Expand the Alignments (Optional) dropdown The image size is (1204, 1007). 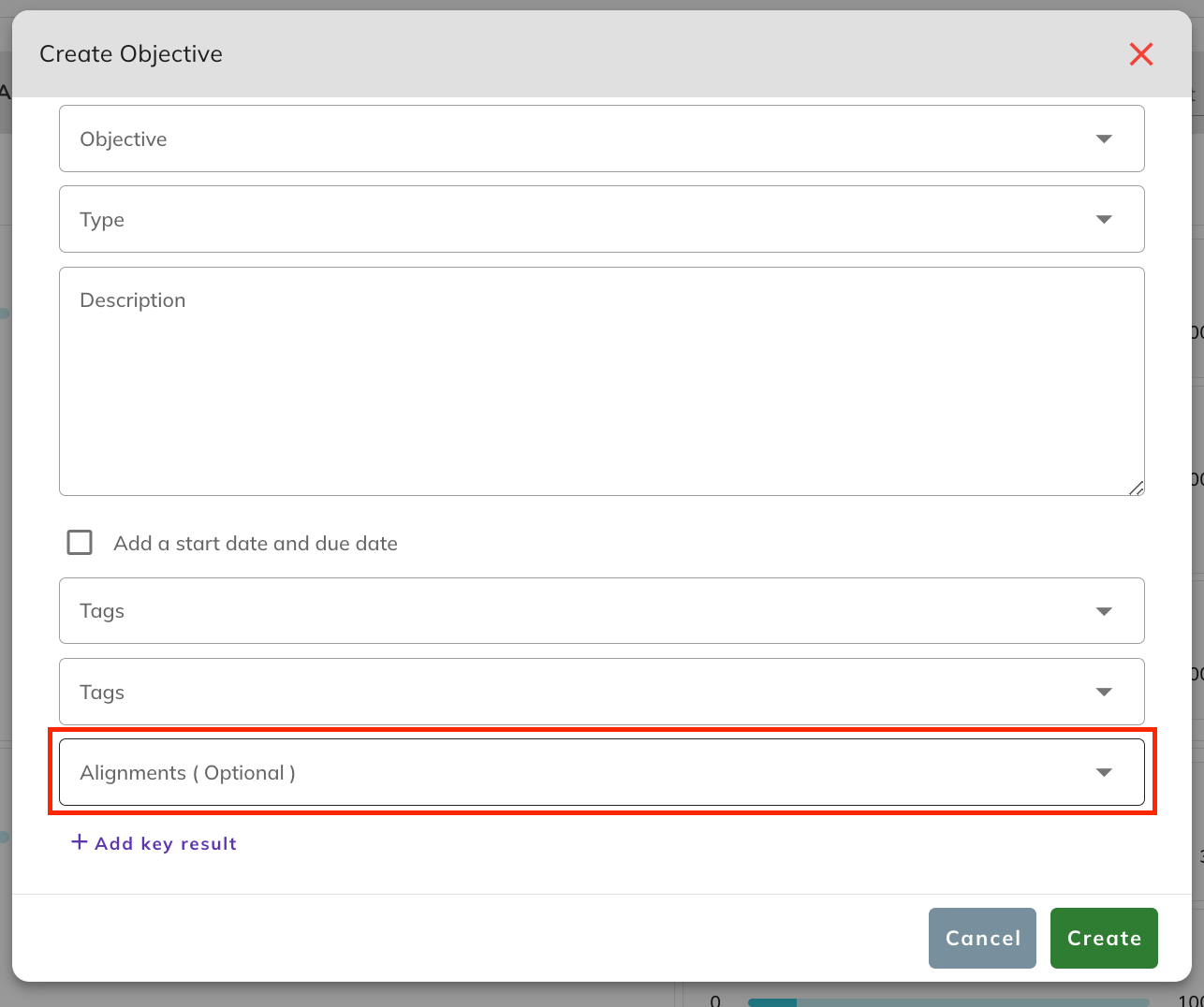coord(601,772)
